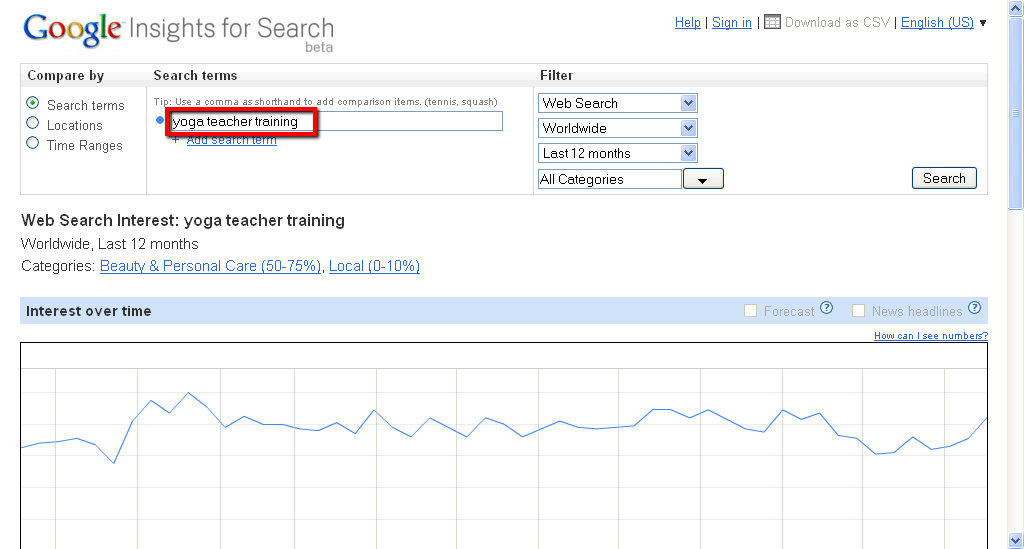The height and width of the screenshot is (549, 1024).
Task: Click the yoga teacher training search field
Action: pyautogui.click(x=336, y=122)
